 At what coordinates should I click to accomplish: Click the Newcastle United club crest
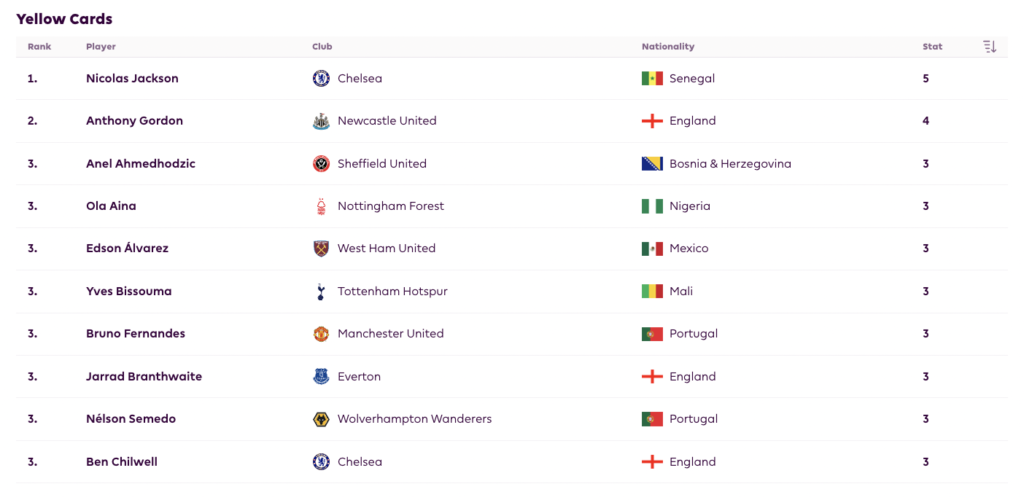[321, 121]
